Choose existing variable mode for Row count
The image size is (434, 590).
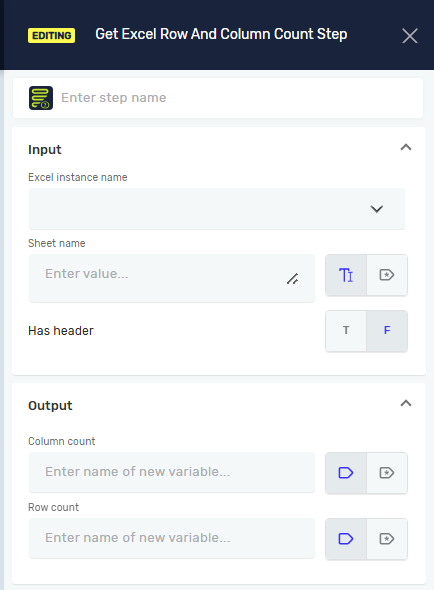[x=387, y=539]
